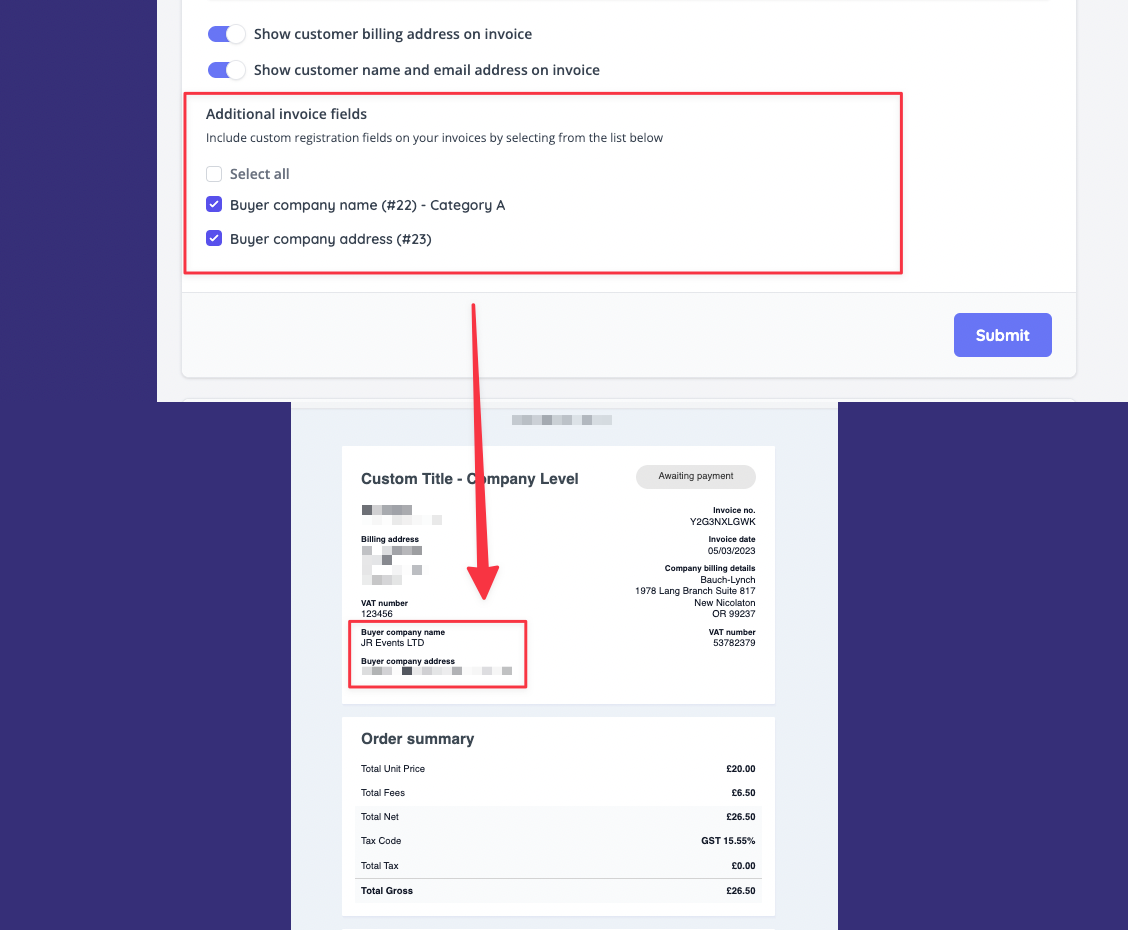
Task: Uncheck Buyer company name (#22) - Category A
Action: [213, 204]
